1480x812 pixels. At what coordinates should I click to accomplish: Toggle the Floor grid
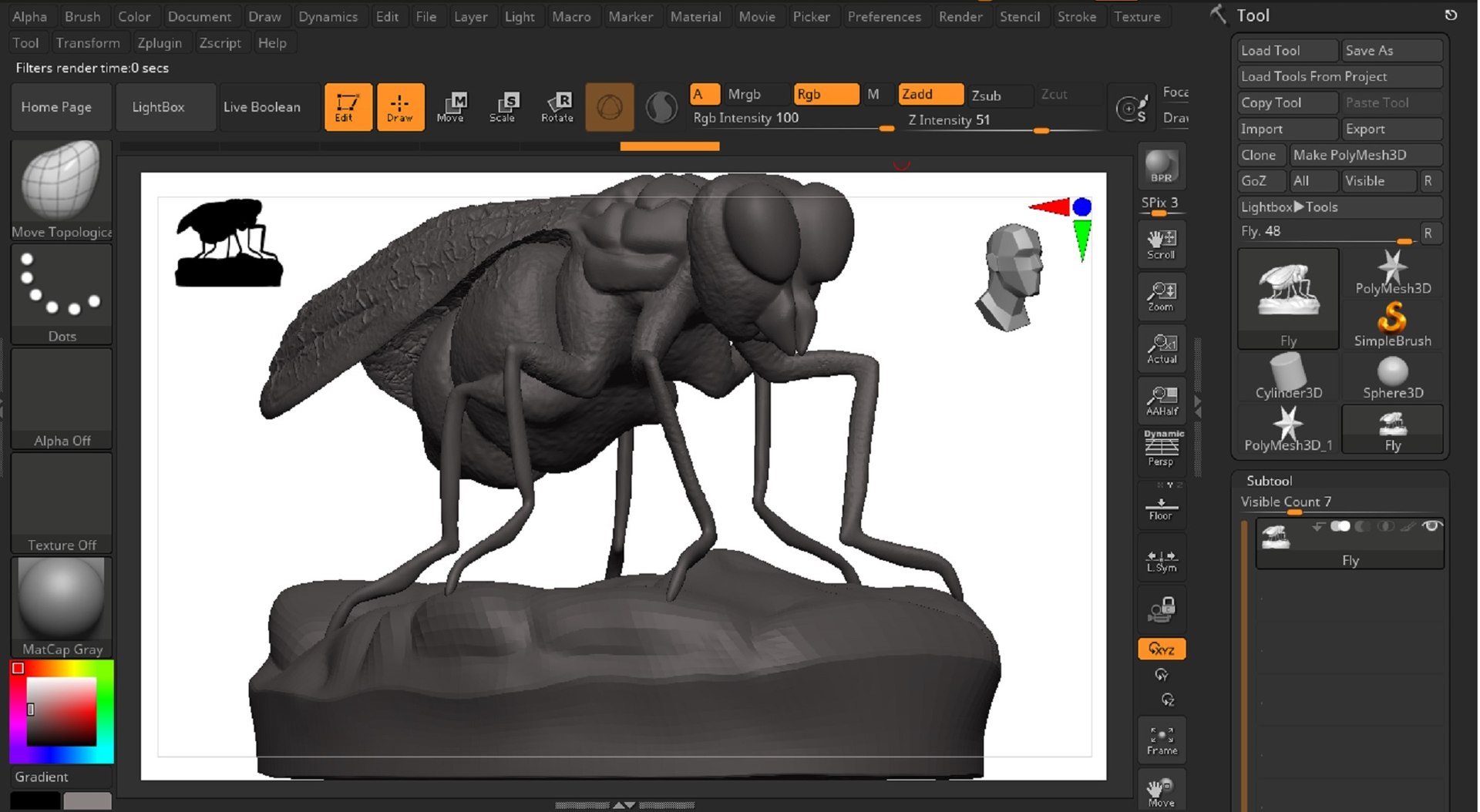coord(1161,507)
